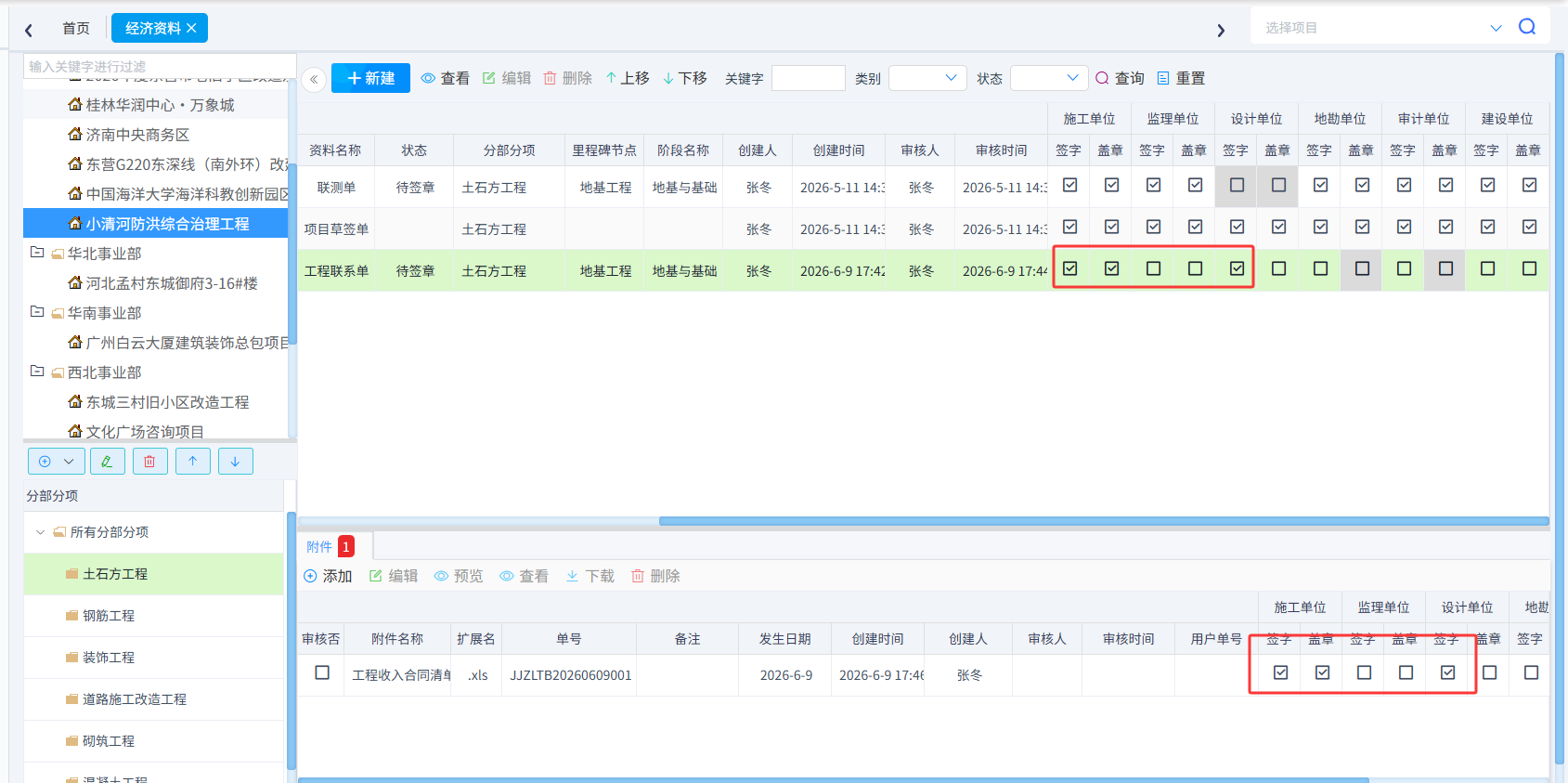The height and width of the screenshot is (783, 1568).
Task: Click the green edit pencil under project tree
Action: coord(108,462)
